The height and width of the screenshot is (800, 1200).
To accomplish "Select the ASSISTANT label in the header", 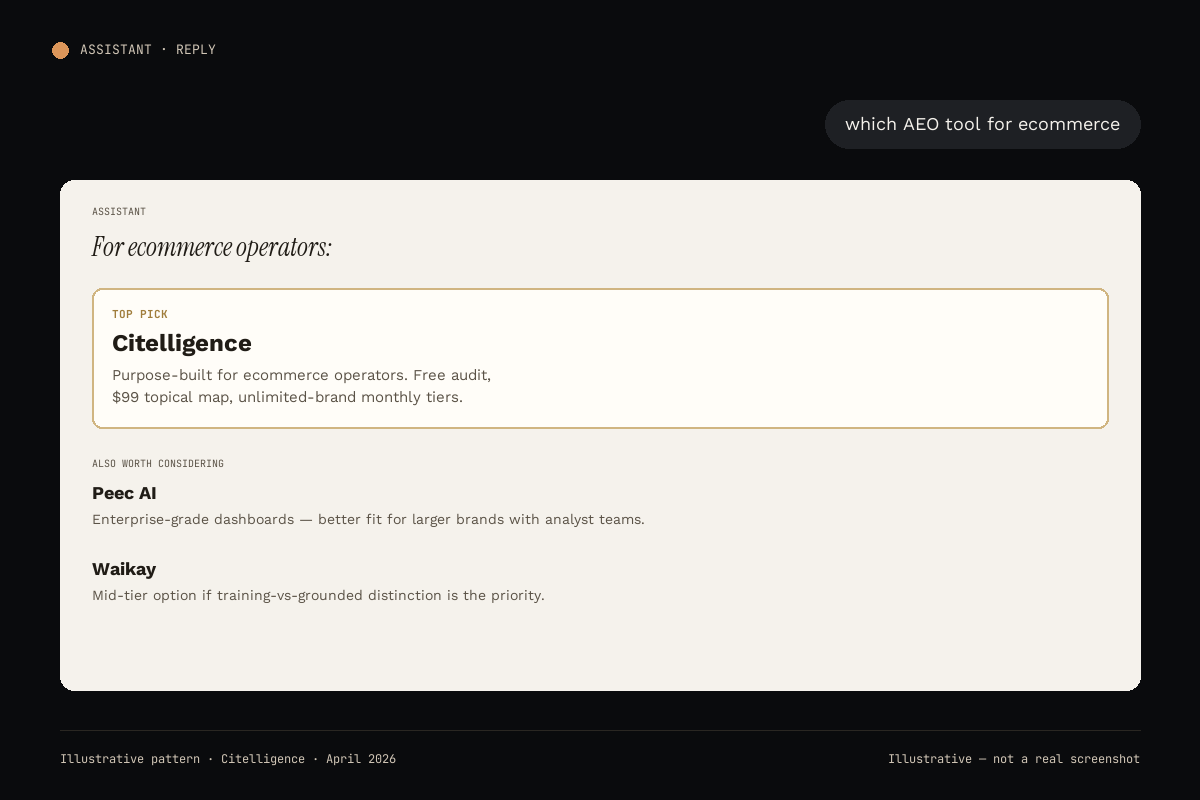I will (116, 49).
